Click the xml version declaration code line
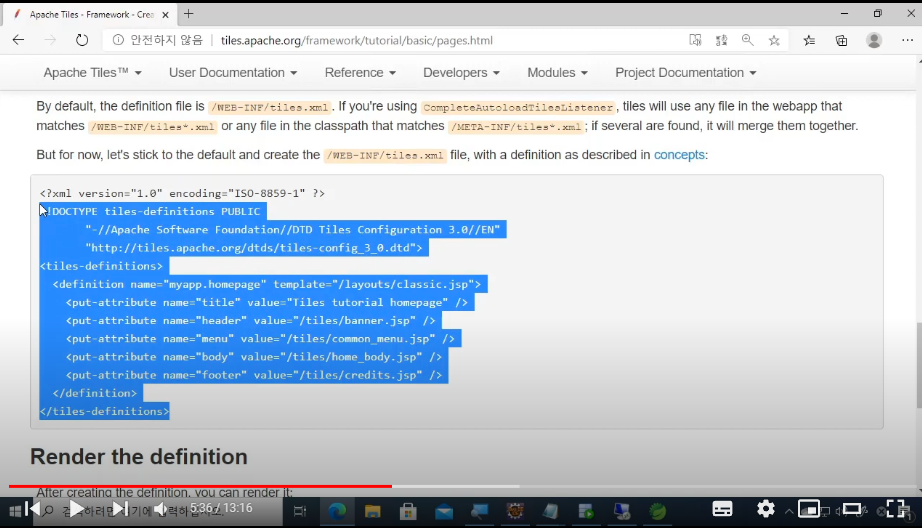The width and height of the screenshot is (922, 528). [x=182, y=193]
